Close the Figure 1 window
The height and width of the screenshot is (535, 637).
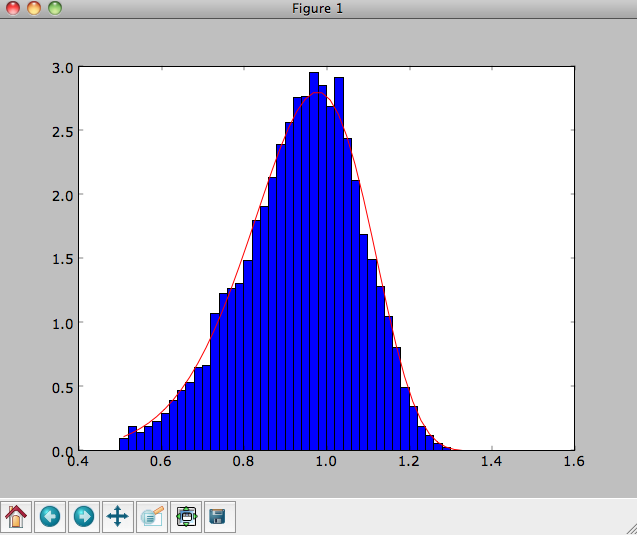(13, 8)
